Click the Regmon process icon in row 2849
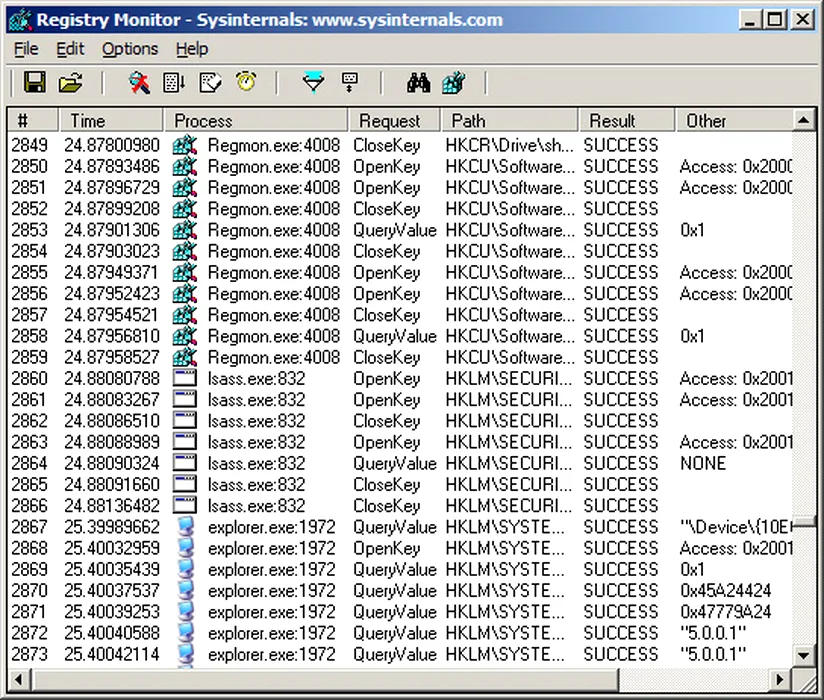This screenshot has height=700, width=824. point(185,145)
